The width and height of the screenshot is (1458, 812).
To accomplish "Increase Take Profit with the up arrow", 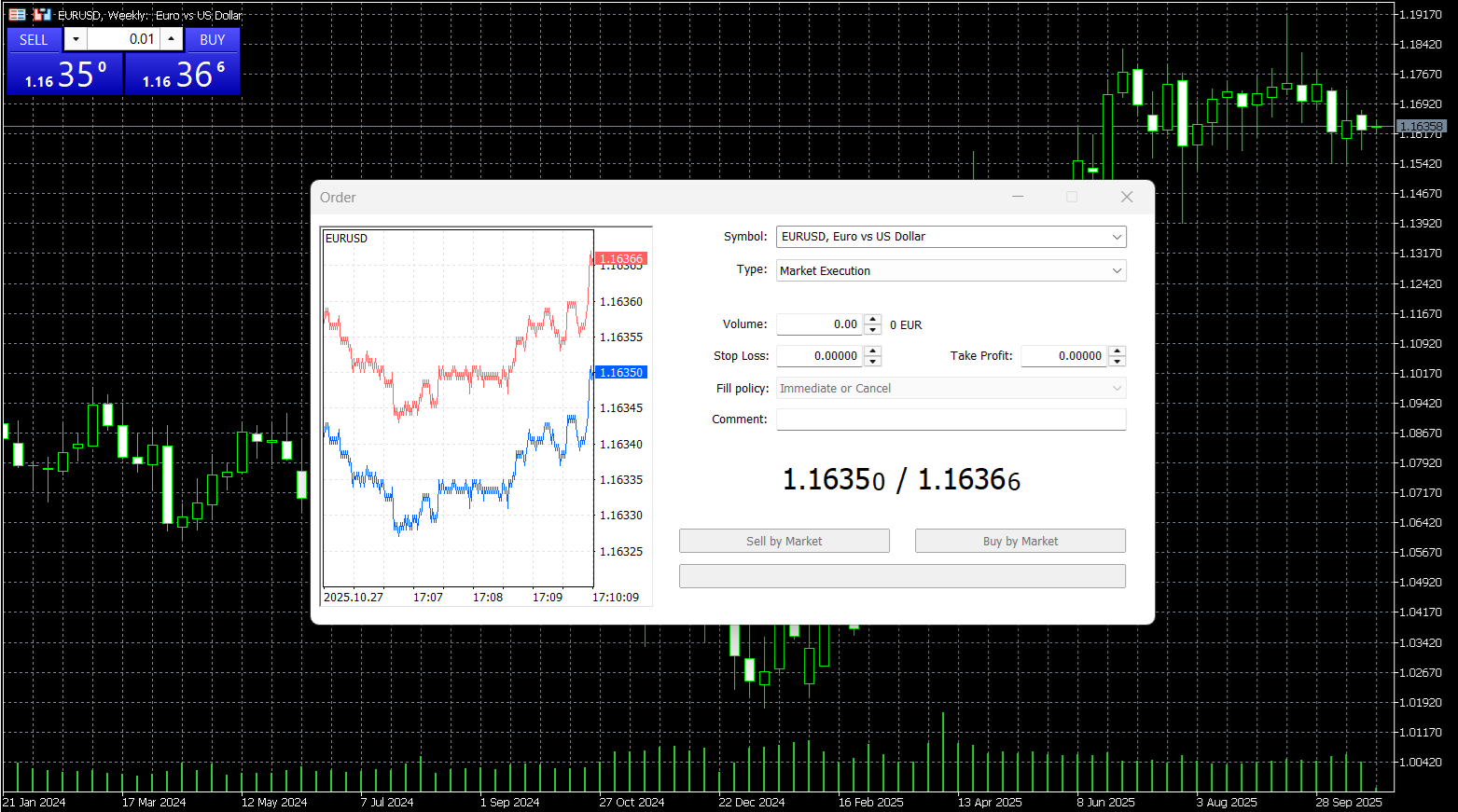I will 1118,351.
